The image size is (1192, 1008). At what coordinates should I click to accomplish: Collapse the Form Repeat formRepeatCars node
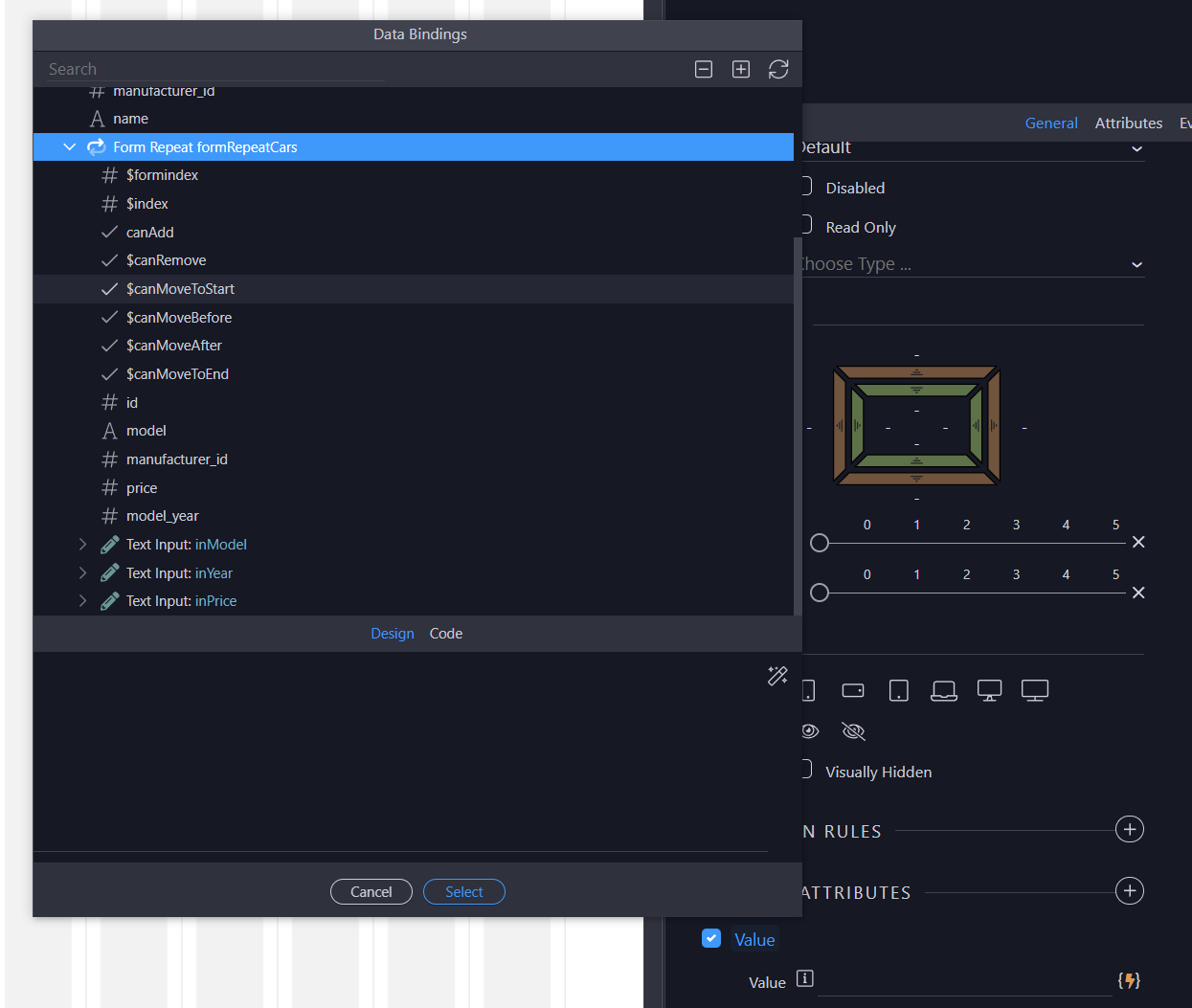pyautogui.click(x=70, y=146)
